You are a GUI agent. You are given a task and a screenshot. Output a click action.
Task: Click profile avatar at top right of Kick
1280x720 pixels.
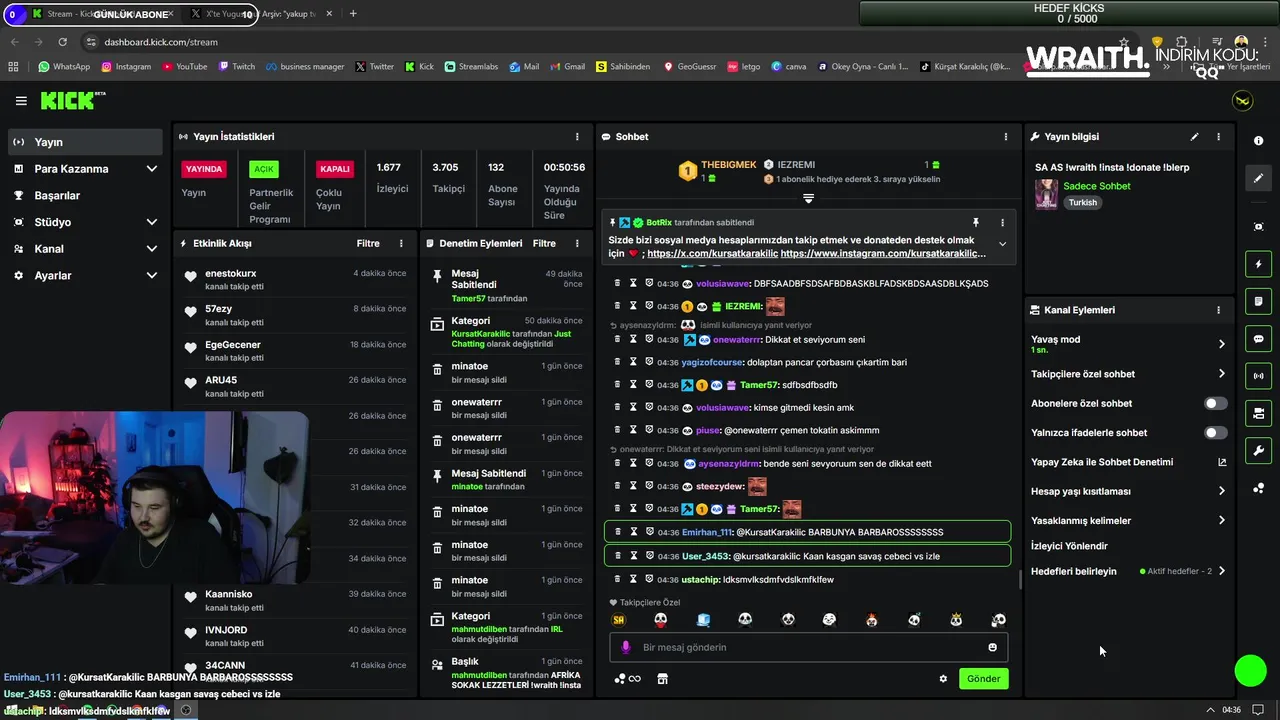pyautogui.click(x=1242, y=101)
